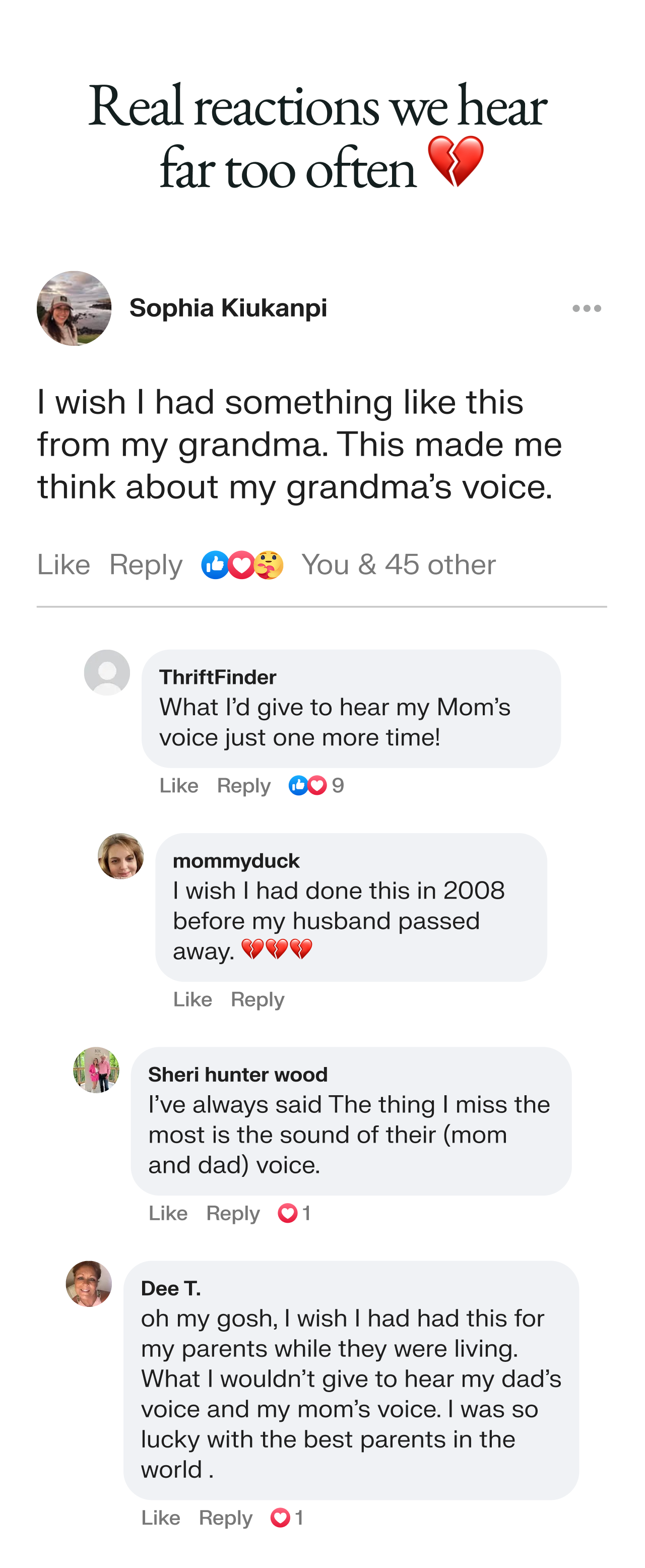Viewport: 645px width, 1568px height.
Task: Click Sophia Kiukanpi's profile picture
Action: pos(74,308)
